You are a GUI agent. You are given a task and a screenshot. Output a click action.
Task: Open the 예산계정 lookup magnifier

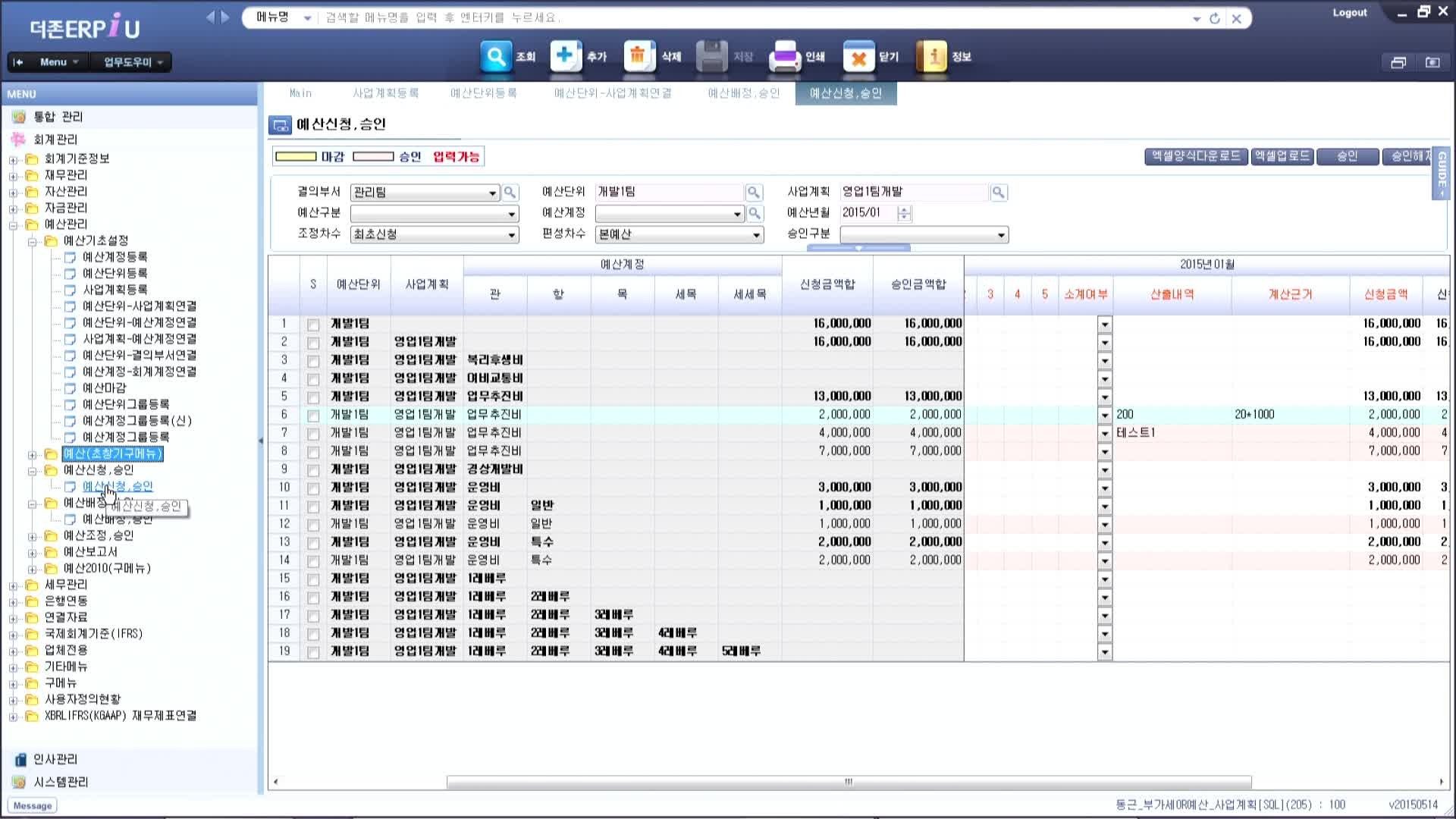[755, 214]
